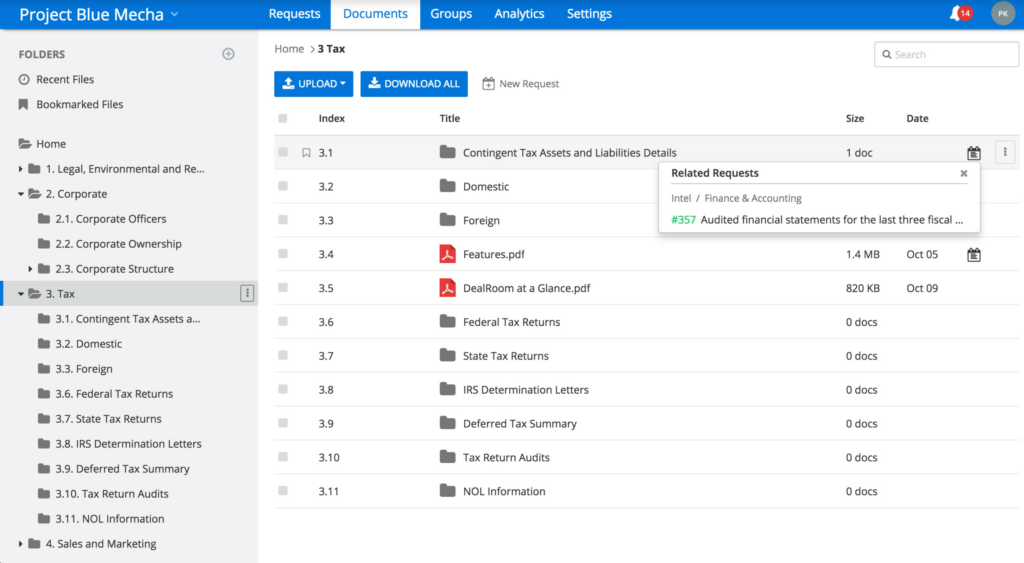Tick the checkbox for State Tax Returns row
Image resolution: width=1024 pixels, height=563 pixels.
pos(283,355)
